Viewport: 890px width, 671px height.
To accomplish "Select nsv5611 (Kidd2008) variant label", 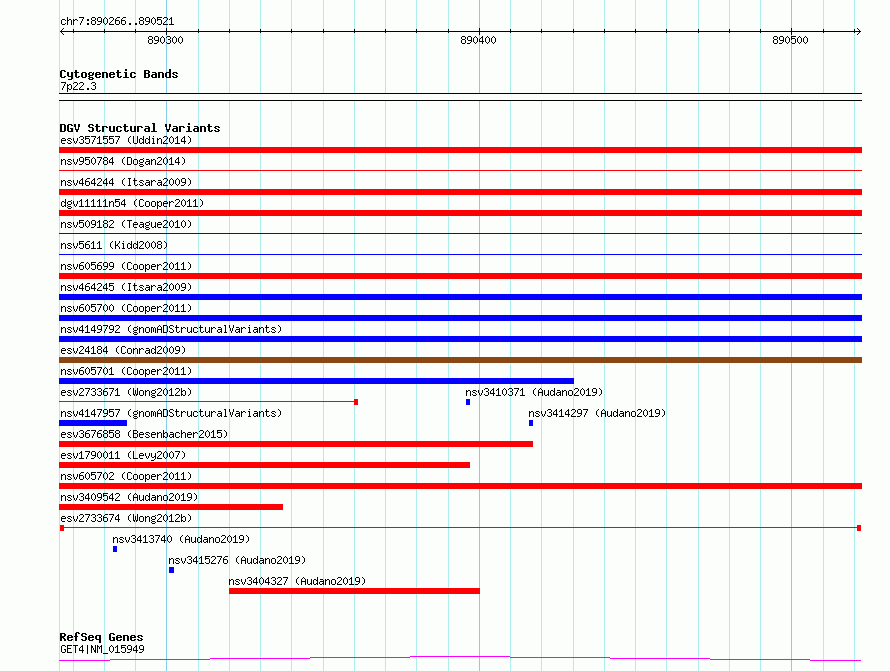I will (x=114, y=245).
